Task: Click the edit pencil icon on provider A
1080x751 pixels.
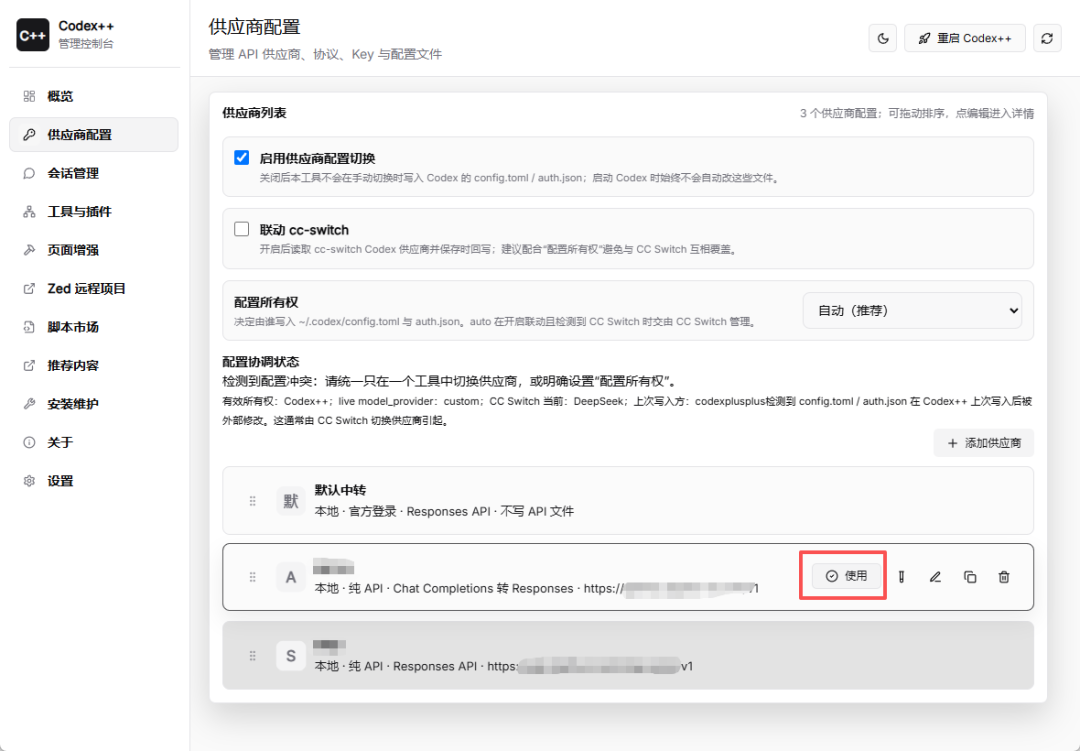Action: 935,577
